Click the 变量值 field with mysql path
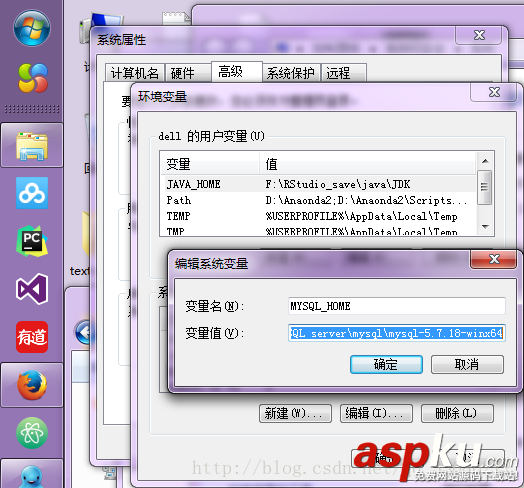 (x=397, y=333)
